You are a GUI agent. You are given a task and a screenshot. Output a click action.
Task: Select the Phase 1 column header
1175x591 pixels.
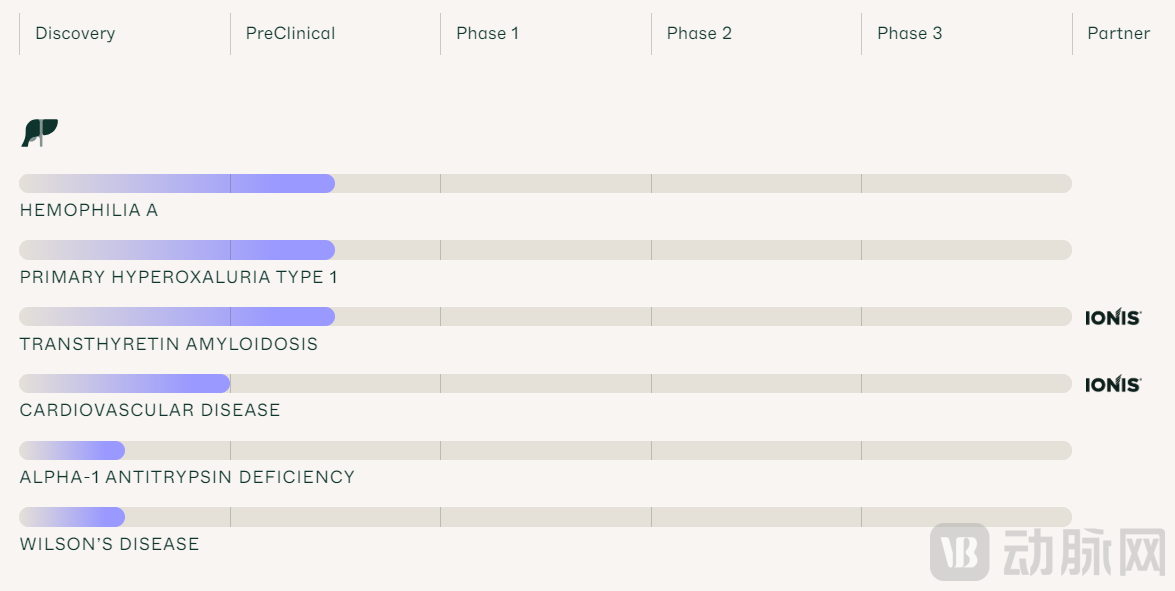point(487,33)
